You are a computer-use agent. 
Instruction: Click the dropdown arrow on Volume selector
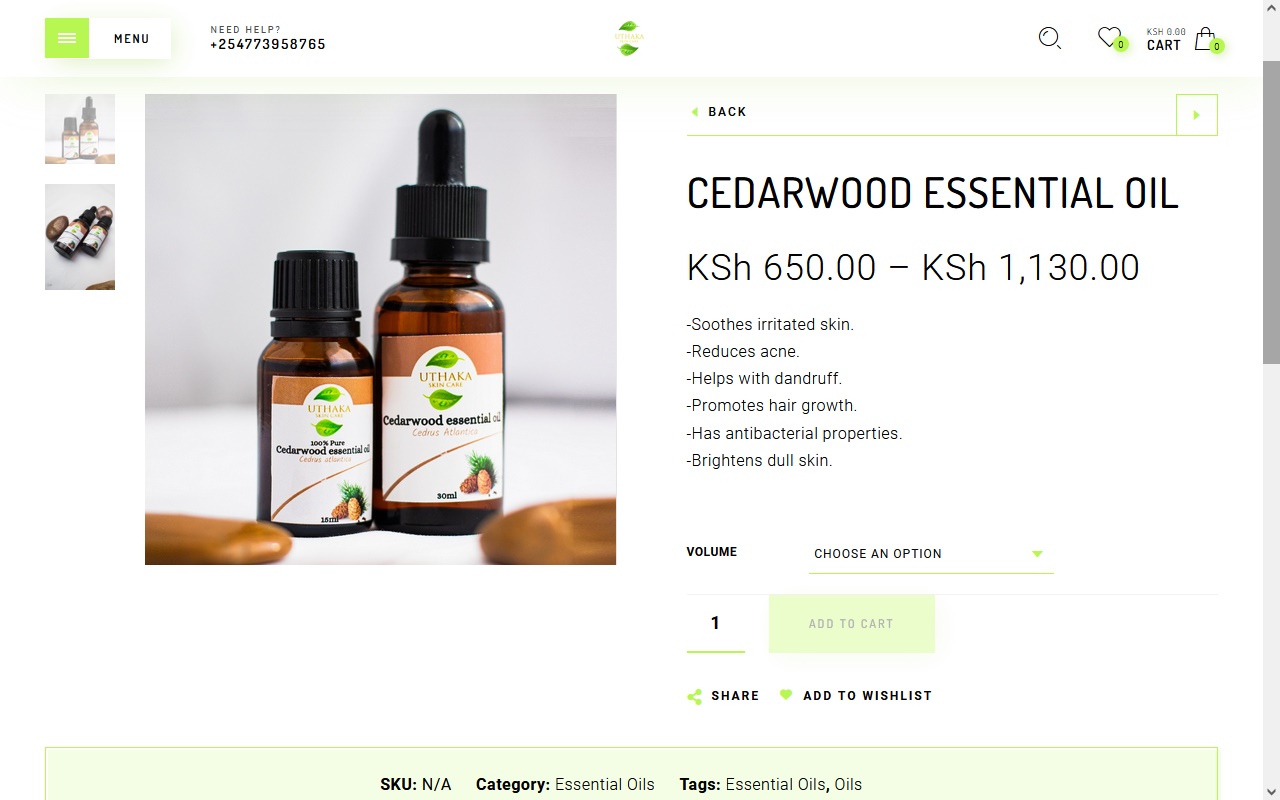click(x=1037, y=554)
